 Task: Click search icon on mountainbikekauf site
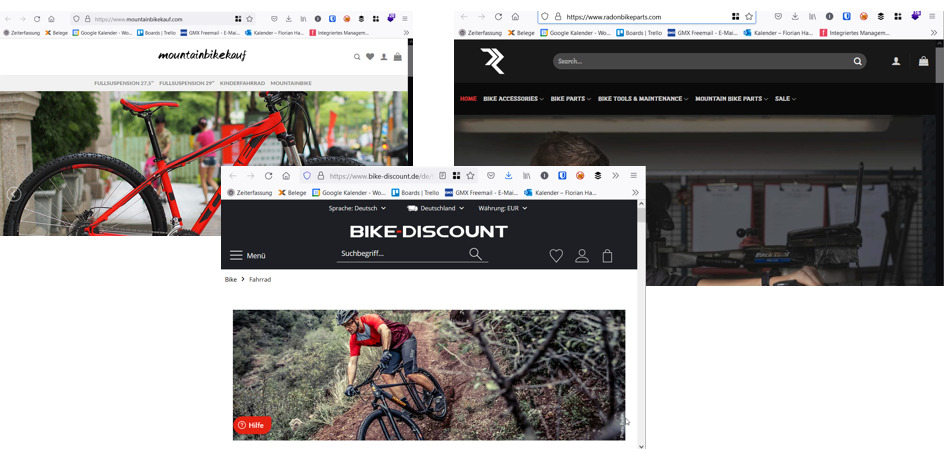[x=357, y=57]
